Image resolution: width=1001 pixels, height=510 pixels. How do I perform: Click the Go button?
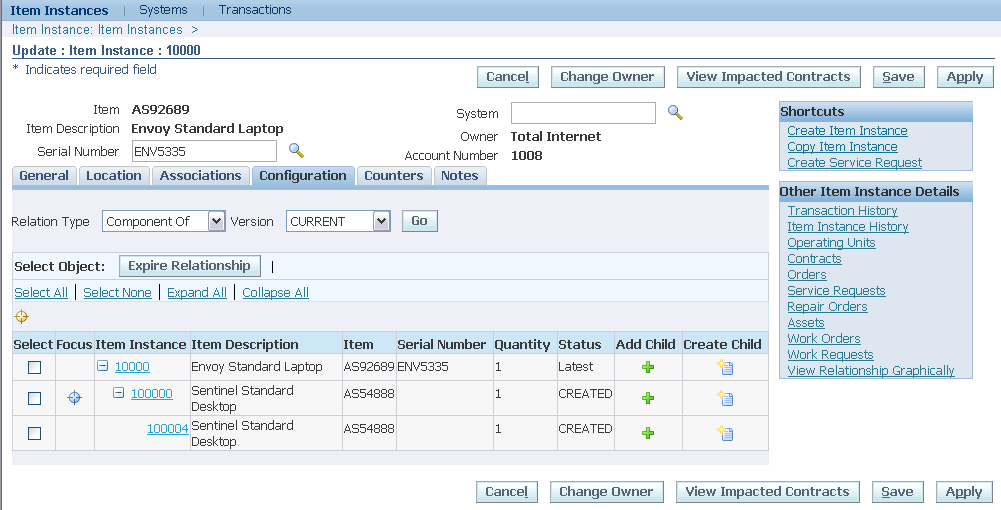(419, 221)
